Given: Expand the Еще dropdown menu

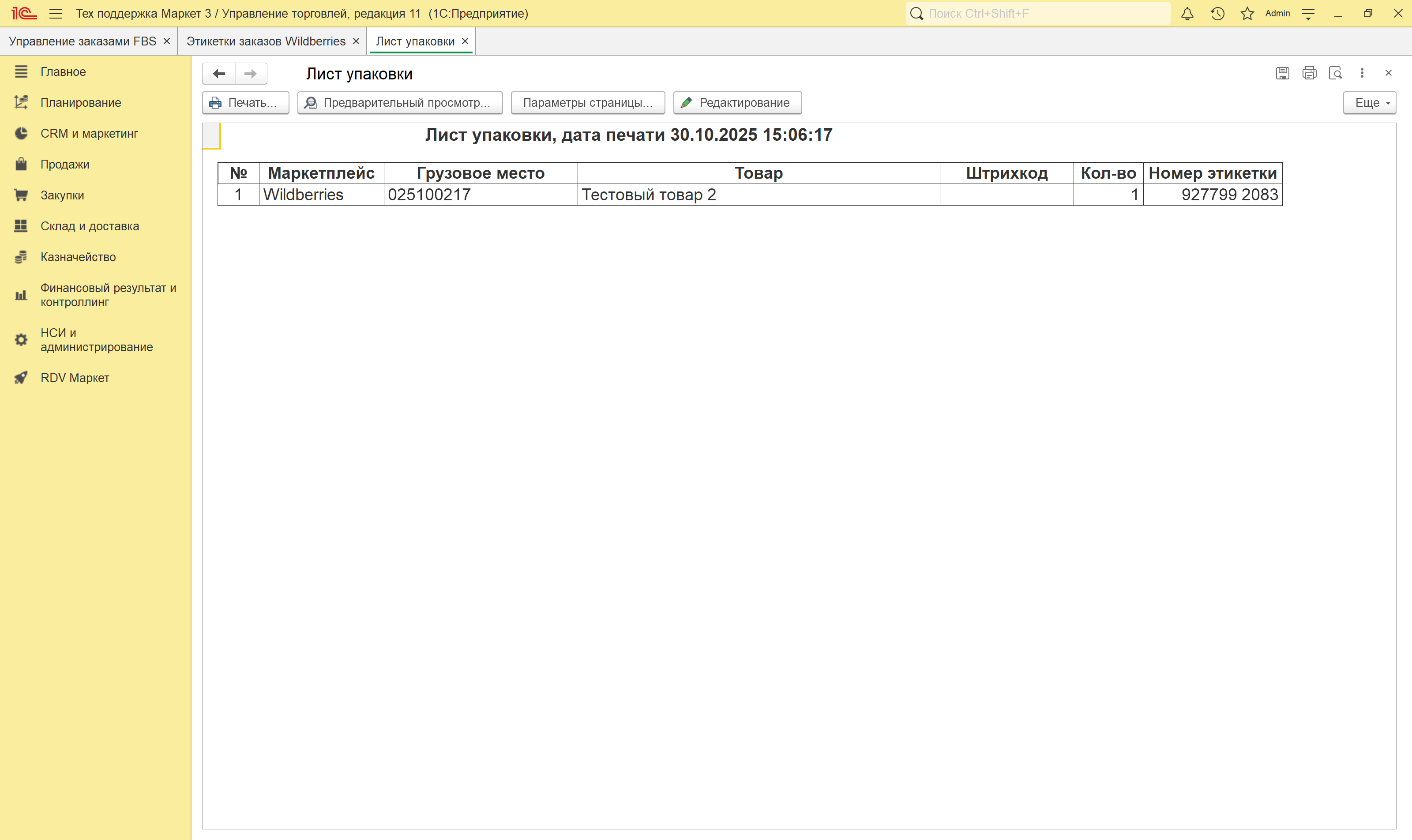Looking at the screenshot, I should point(1370,102).
